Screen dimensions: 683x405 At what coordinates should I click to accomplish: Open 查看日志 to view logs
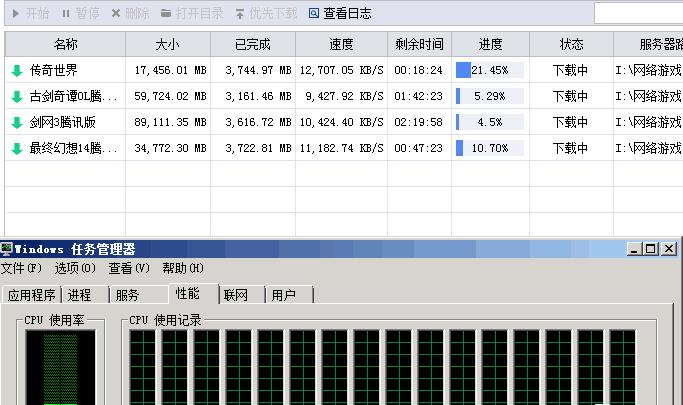(340, 14)
